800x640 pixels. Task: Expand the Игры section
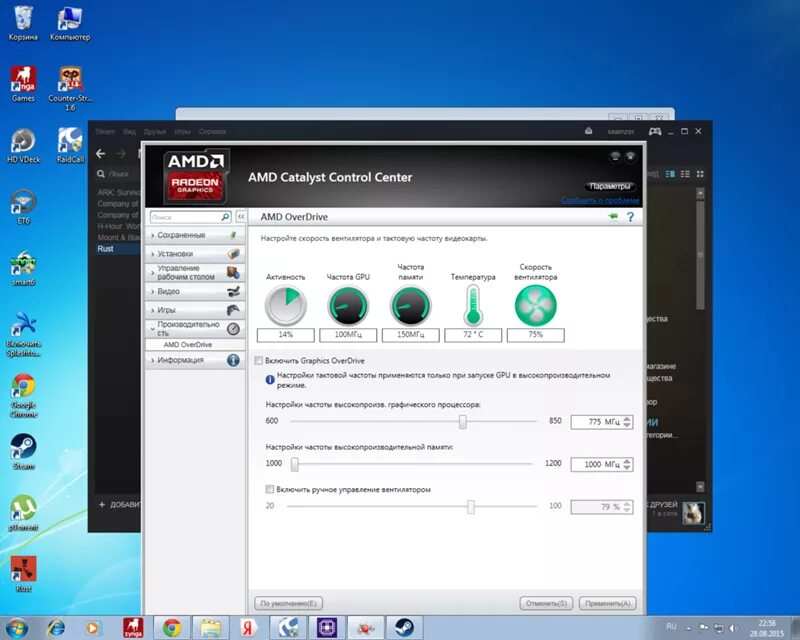195,310
